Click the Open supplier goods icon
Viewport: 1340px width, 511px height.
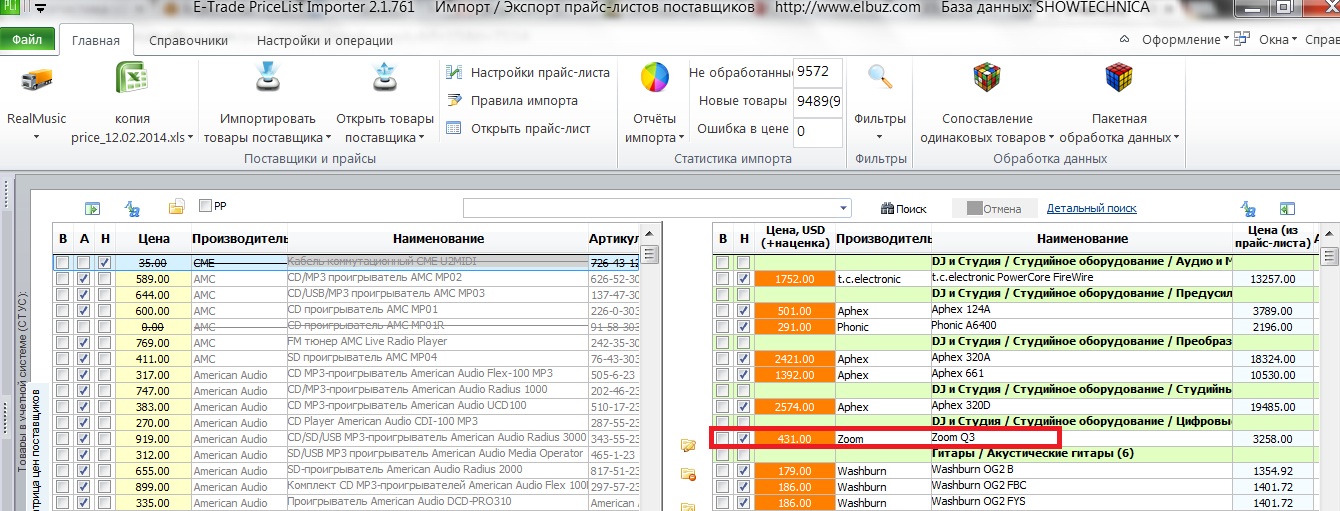tap(384, 78)
